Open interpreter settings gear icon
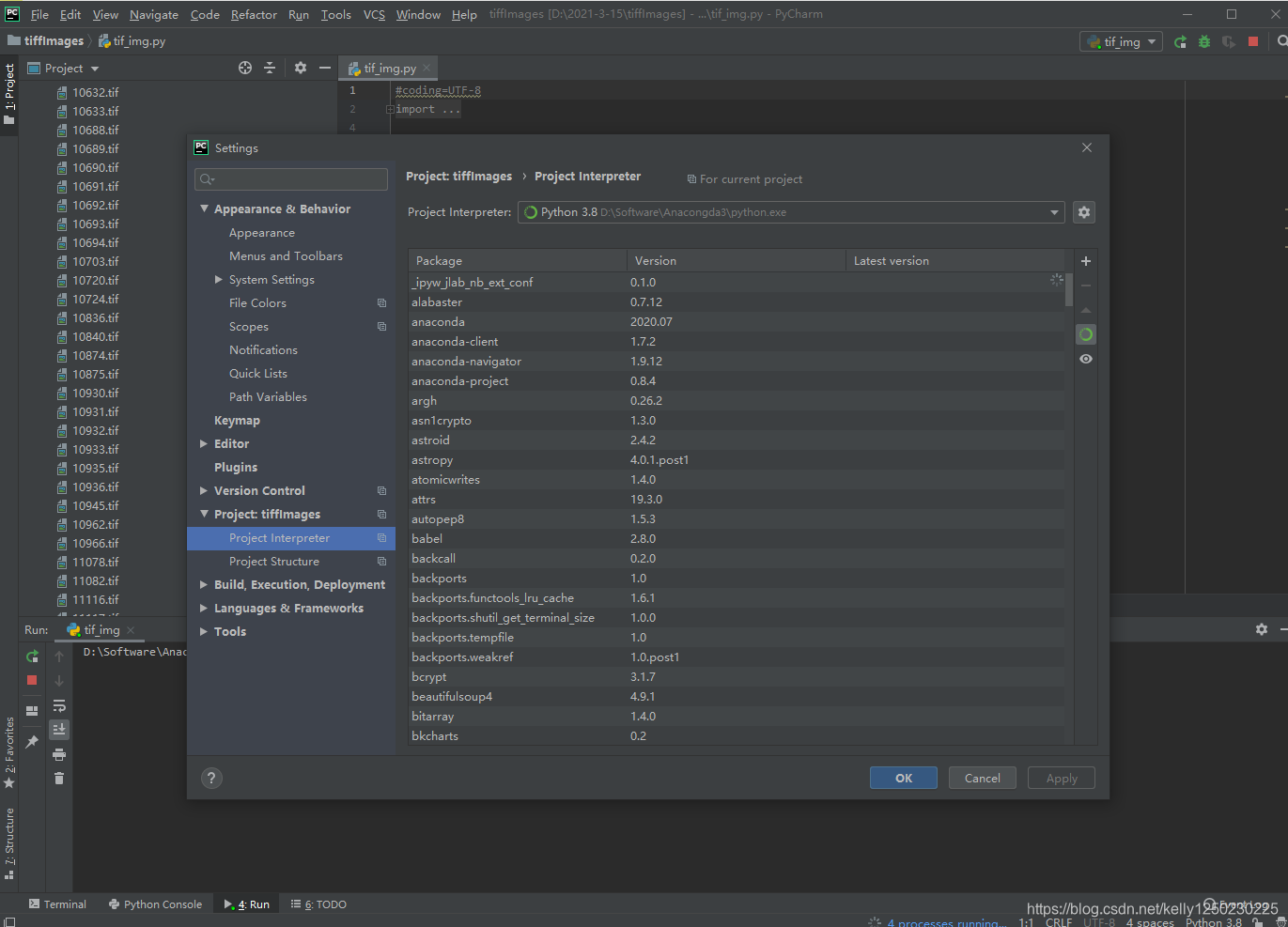The width and height of the screenshot is (1288, 927). tap(1084, 211)
